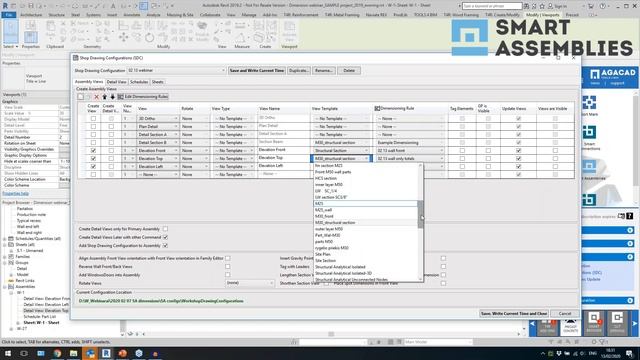The image size is (640, 360).
Task: Uncheck Create View for the Elevation Left row
Action: pos(93,167)
